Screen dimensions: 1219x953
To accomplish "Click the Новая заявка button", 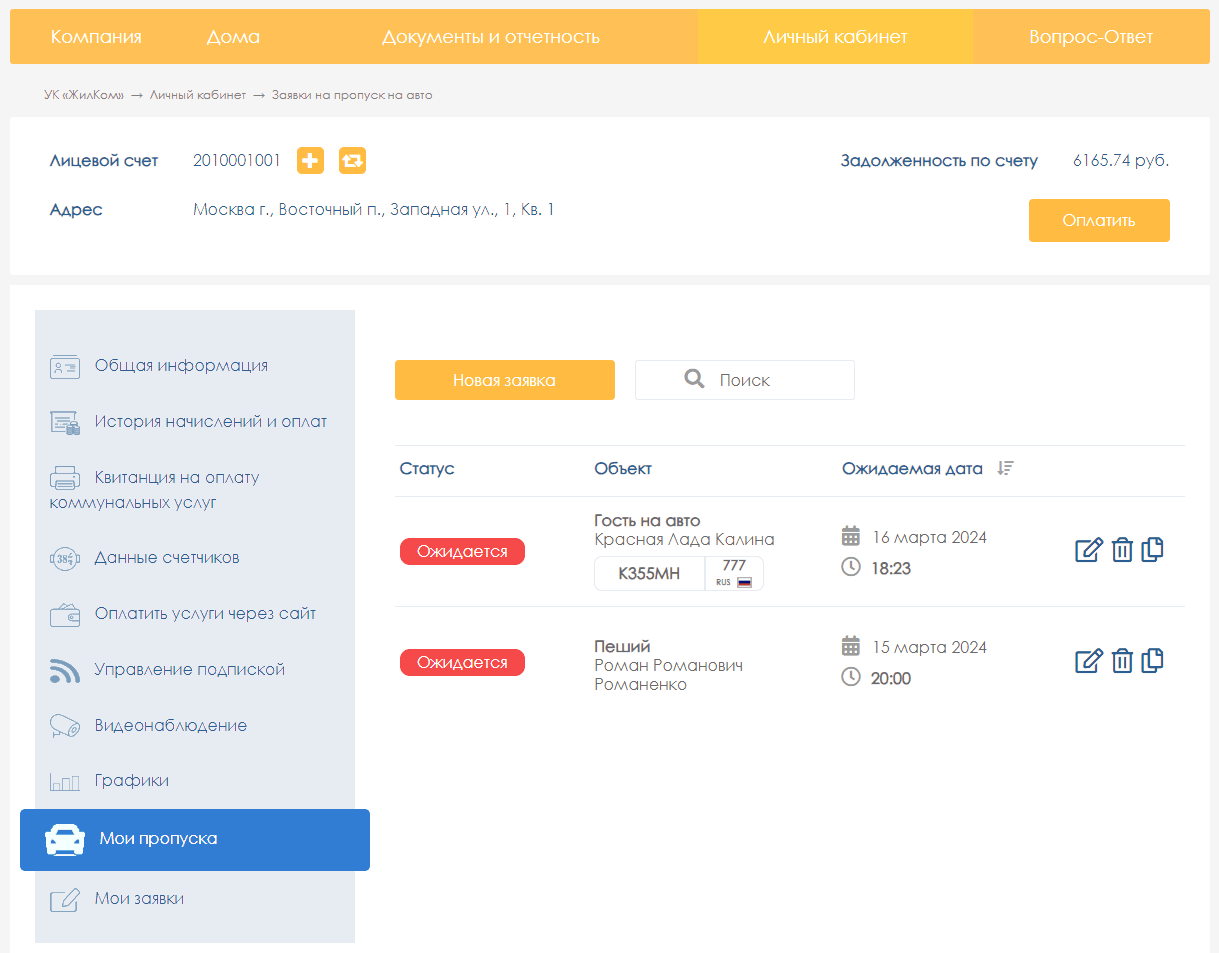I will pyautogui.click(x=505, y=380).
